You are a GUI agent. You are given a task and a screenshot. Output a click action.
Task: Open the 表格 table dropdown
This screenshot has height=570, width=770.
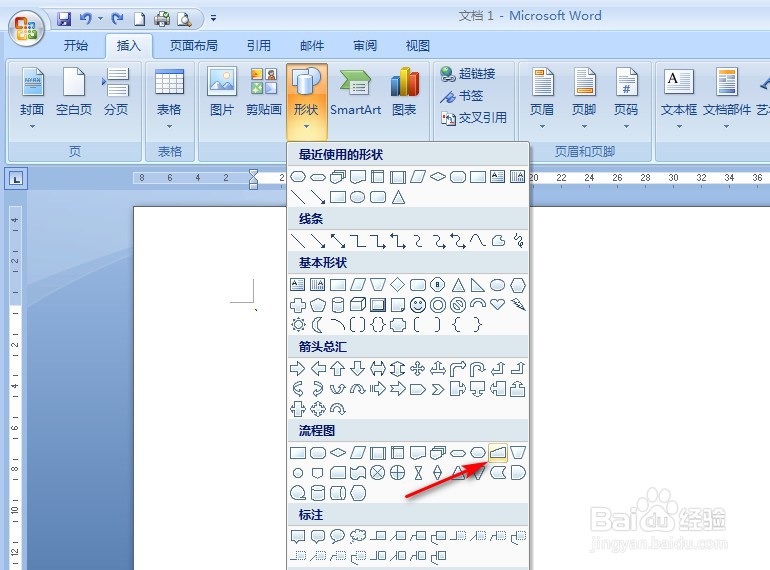[169, 98]
